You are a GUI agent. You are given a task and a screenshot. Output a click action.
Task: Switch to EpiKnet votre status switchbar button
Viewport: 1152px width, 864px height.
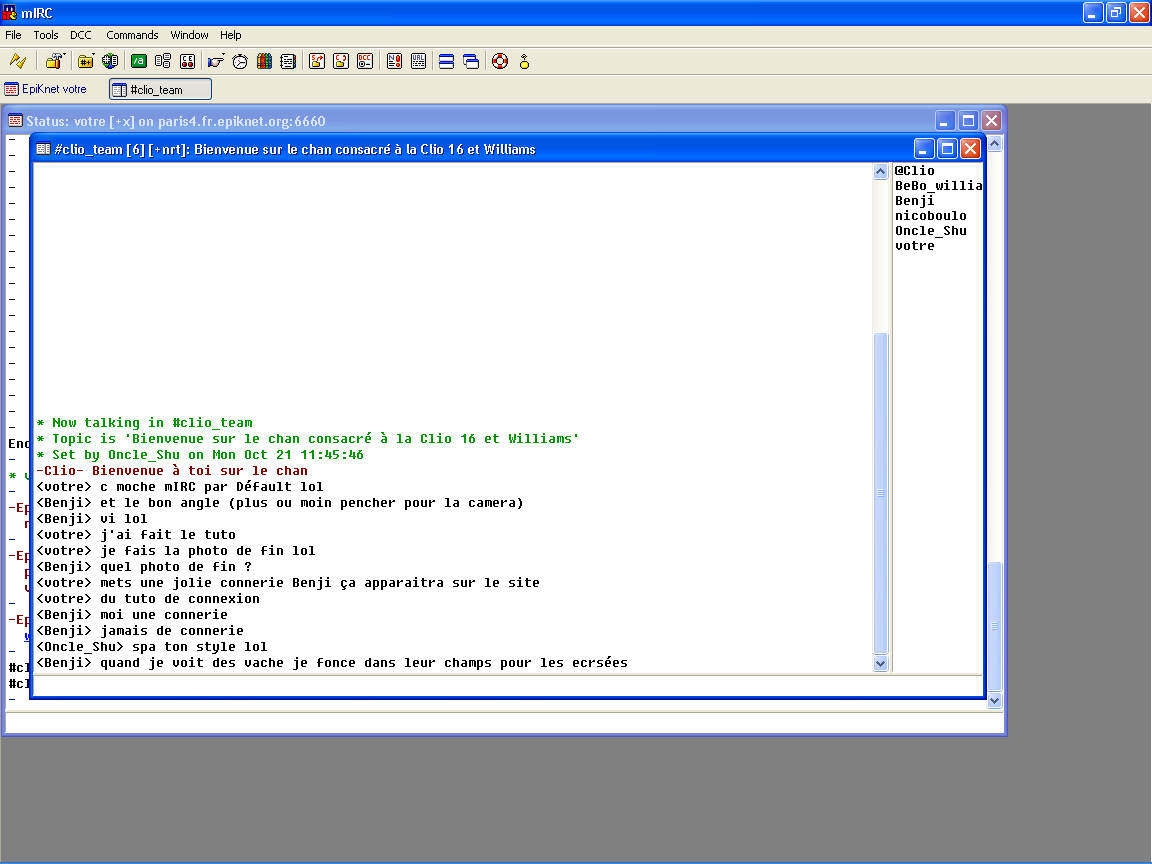point(46,89)
